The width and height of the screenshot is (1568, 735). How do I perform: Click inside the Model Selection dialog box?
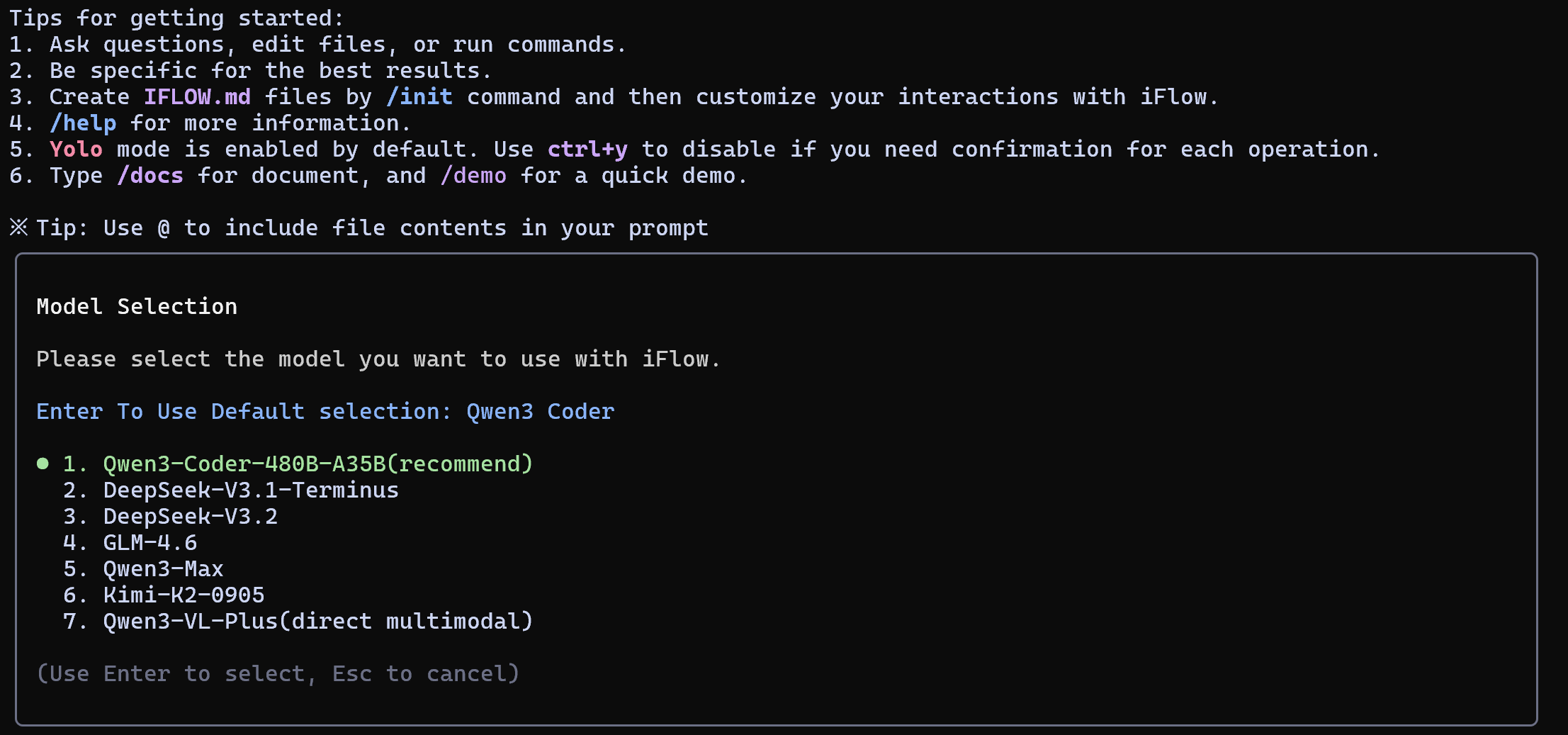pyautogui.click(x=779, y=489)
